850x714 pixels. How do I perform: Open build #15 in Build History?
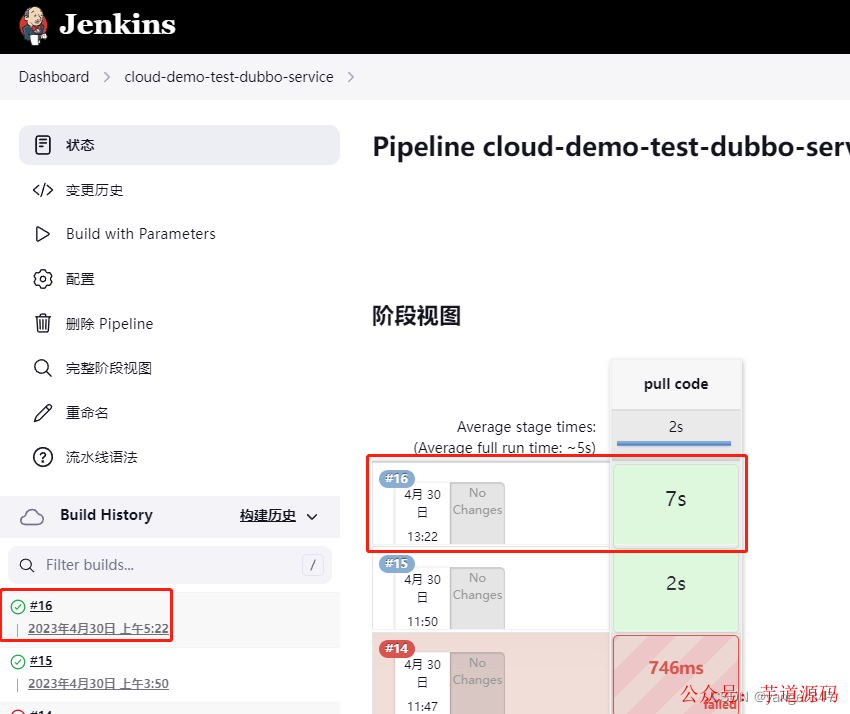pos(41,661)
